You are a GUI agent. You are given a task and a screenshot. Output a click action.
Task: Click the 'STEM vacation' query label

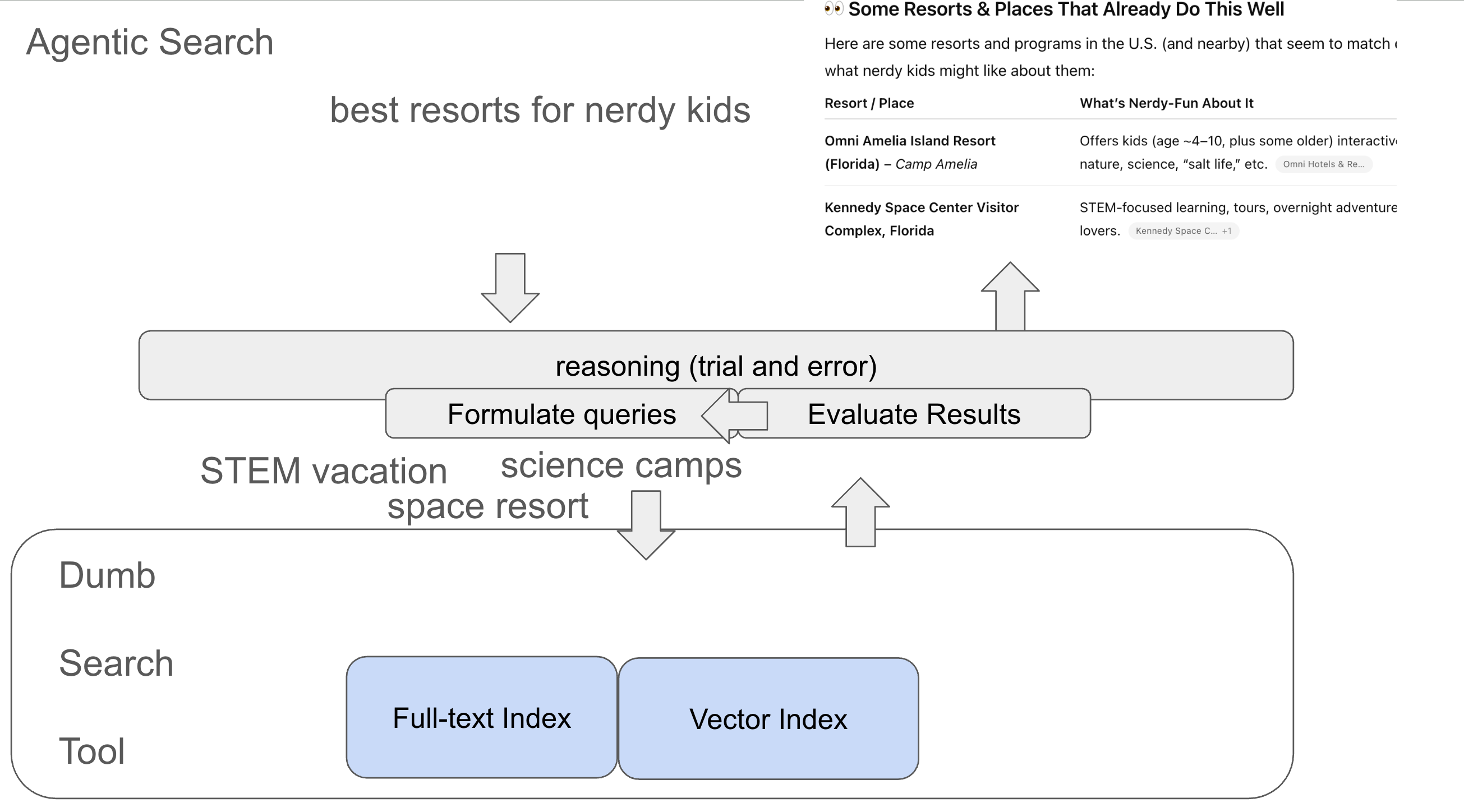(x=324, y=471)
